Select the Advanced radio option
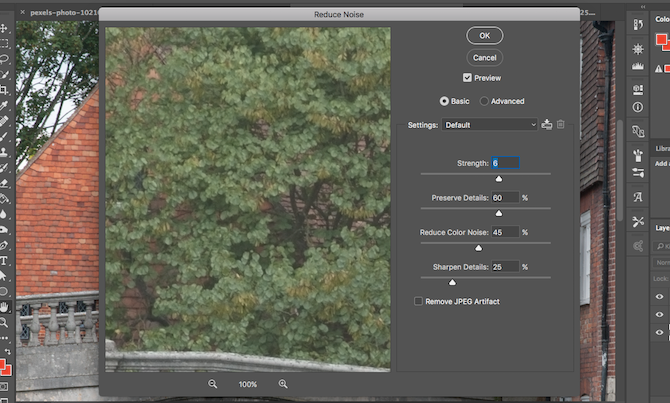The height and width of the screenshot is (403, 670). [485, 101]
